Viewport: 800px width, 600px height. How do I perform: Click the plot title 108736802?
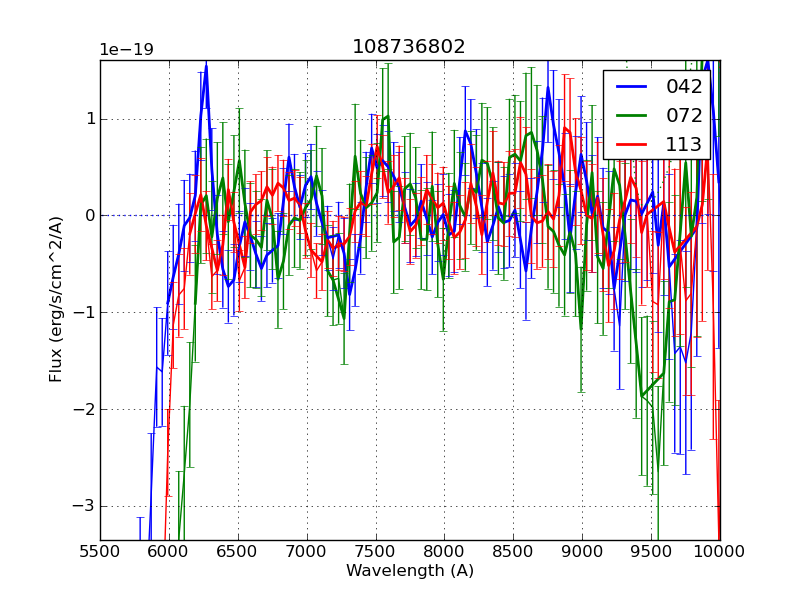coord(409,47)
